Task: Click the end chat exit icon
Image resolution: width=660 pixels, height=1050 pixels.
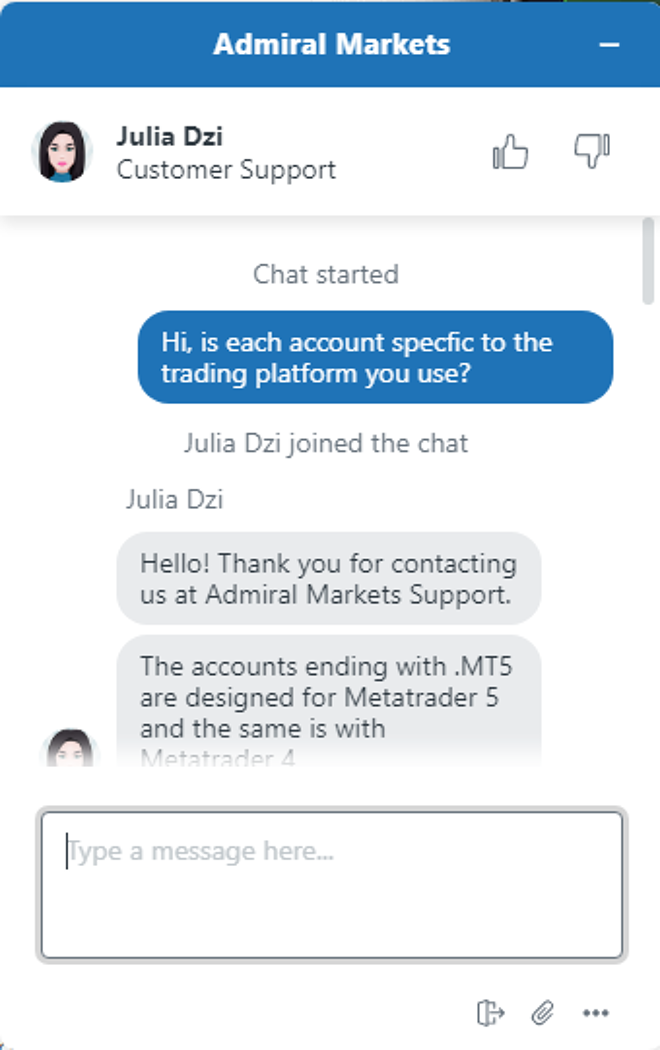Action: 490,1013
